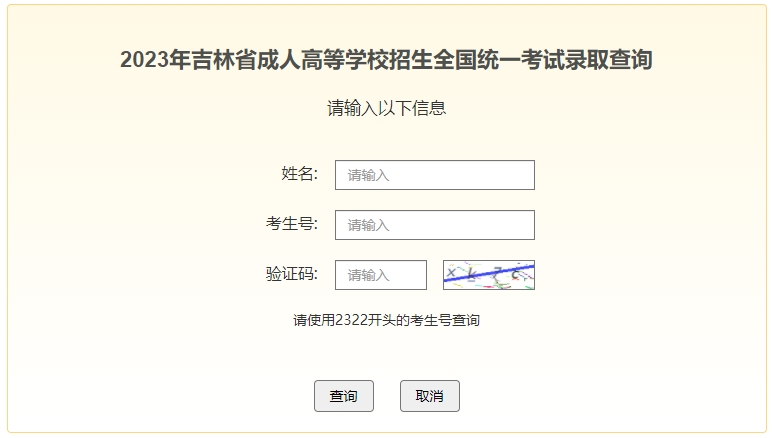Refresh the captcha verification image
This screenshot has width=772, height=438.
tap(489, 275)
